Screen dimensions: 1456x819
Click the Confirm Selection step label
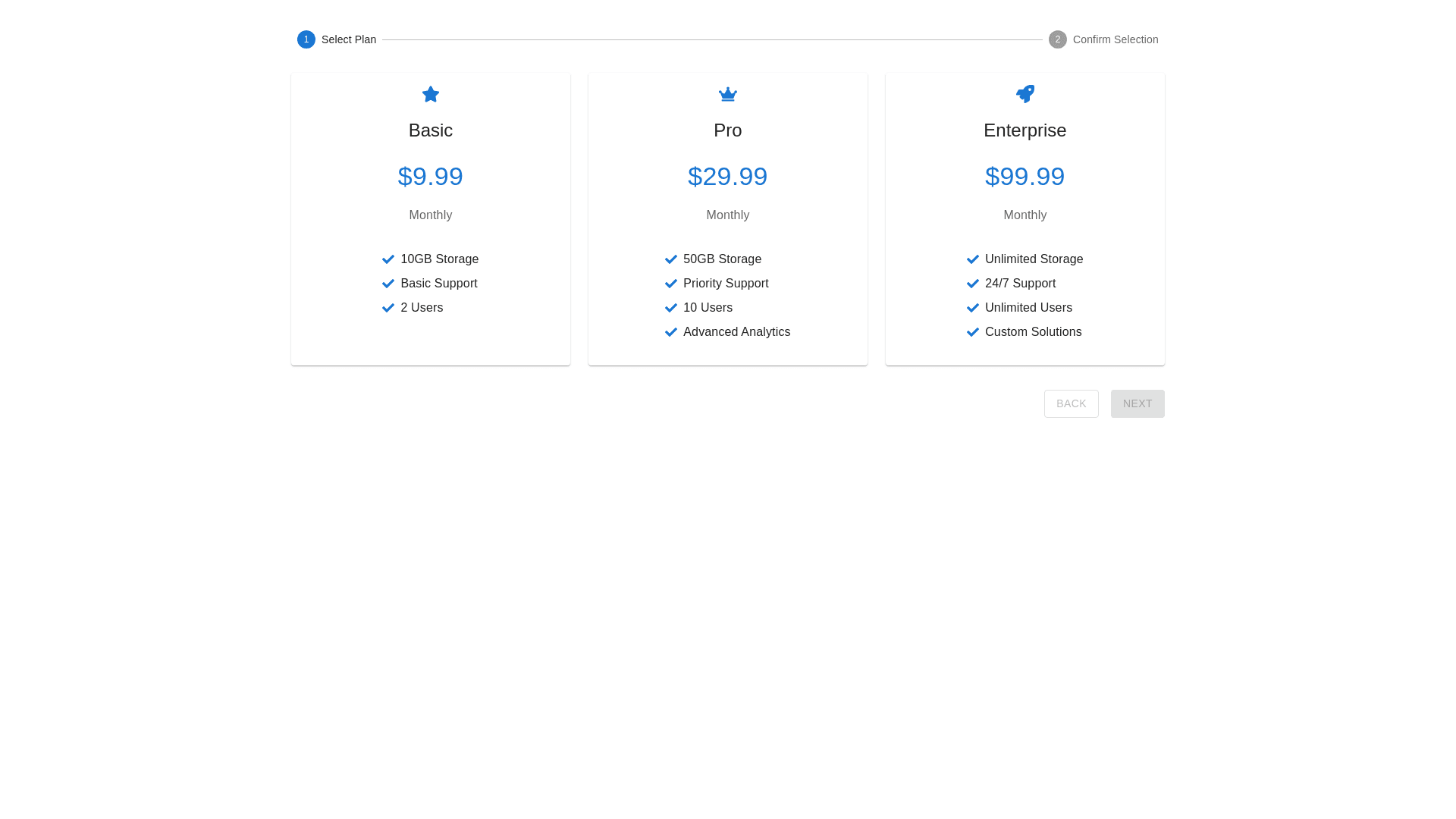point(1115,39)
